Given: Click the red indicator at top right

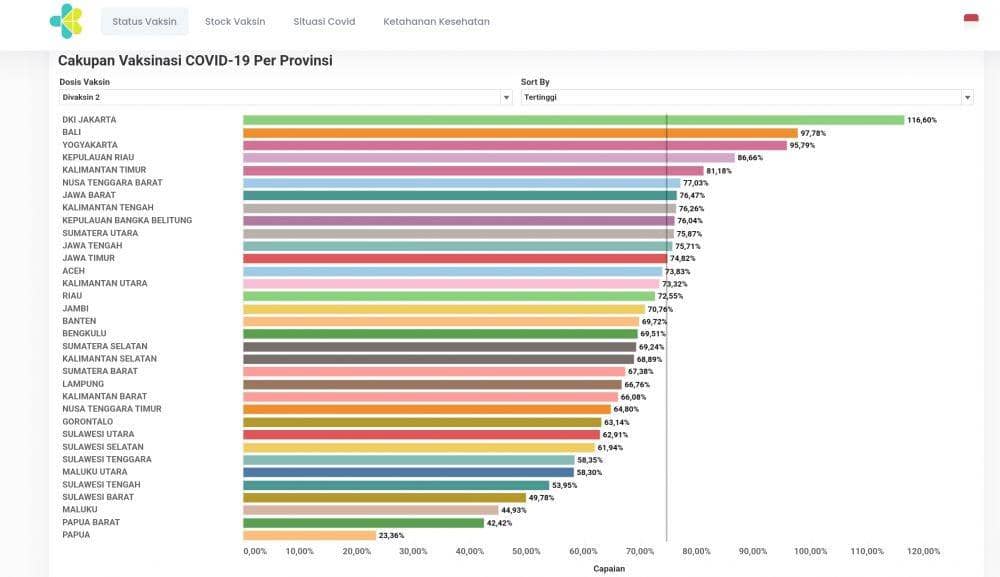Looking at the screenshot, I should point(968,18).
